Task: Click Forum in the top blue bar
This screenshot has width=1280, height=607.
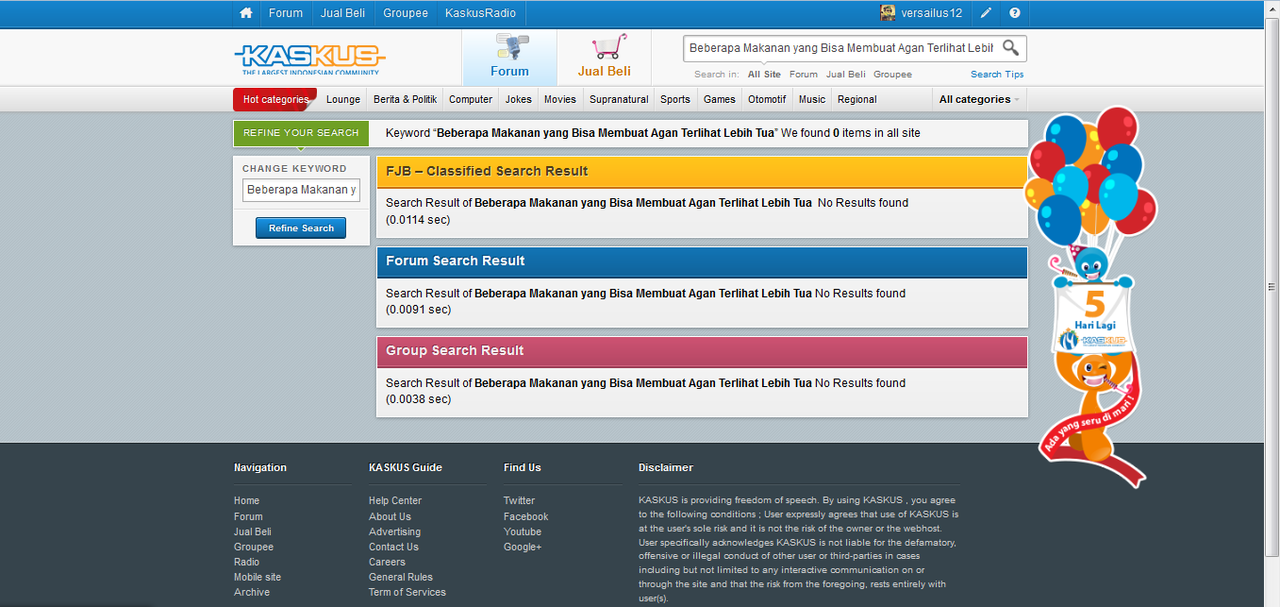Action: pos(285,13)
